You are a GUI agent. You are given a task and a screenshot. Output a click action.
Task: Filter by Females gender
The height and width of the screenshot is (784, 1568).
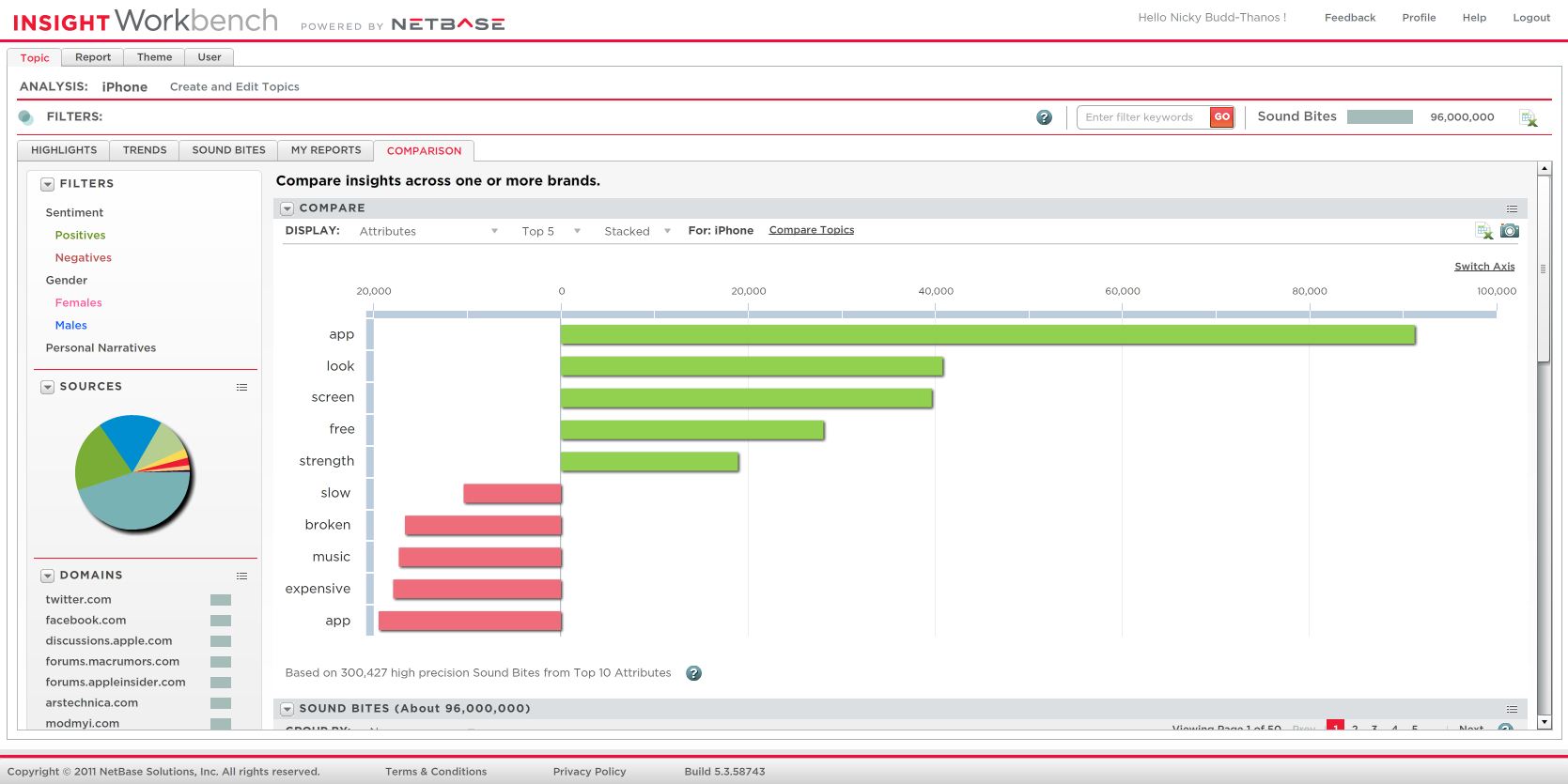(78, 303)
